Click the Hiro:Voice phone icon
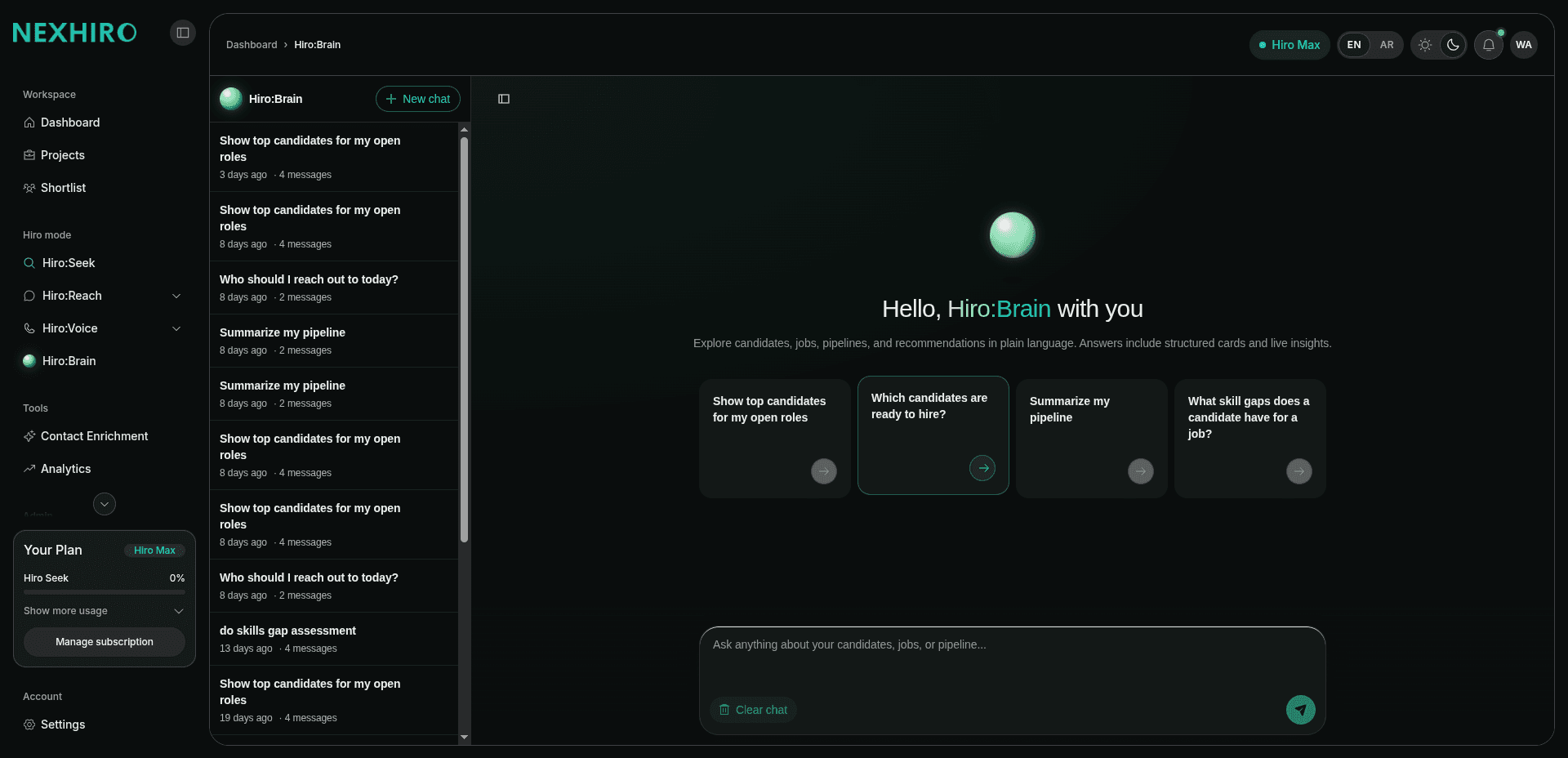The width and height of the screenshot is (1568, 758). [29, 328]
